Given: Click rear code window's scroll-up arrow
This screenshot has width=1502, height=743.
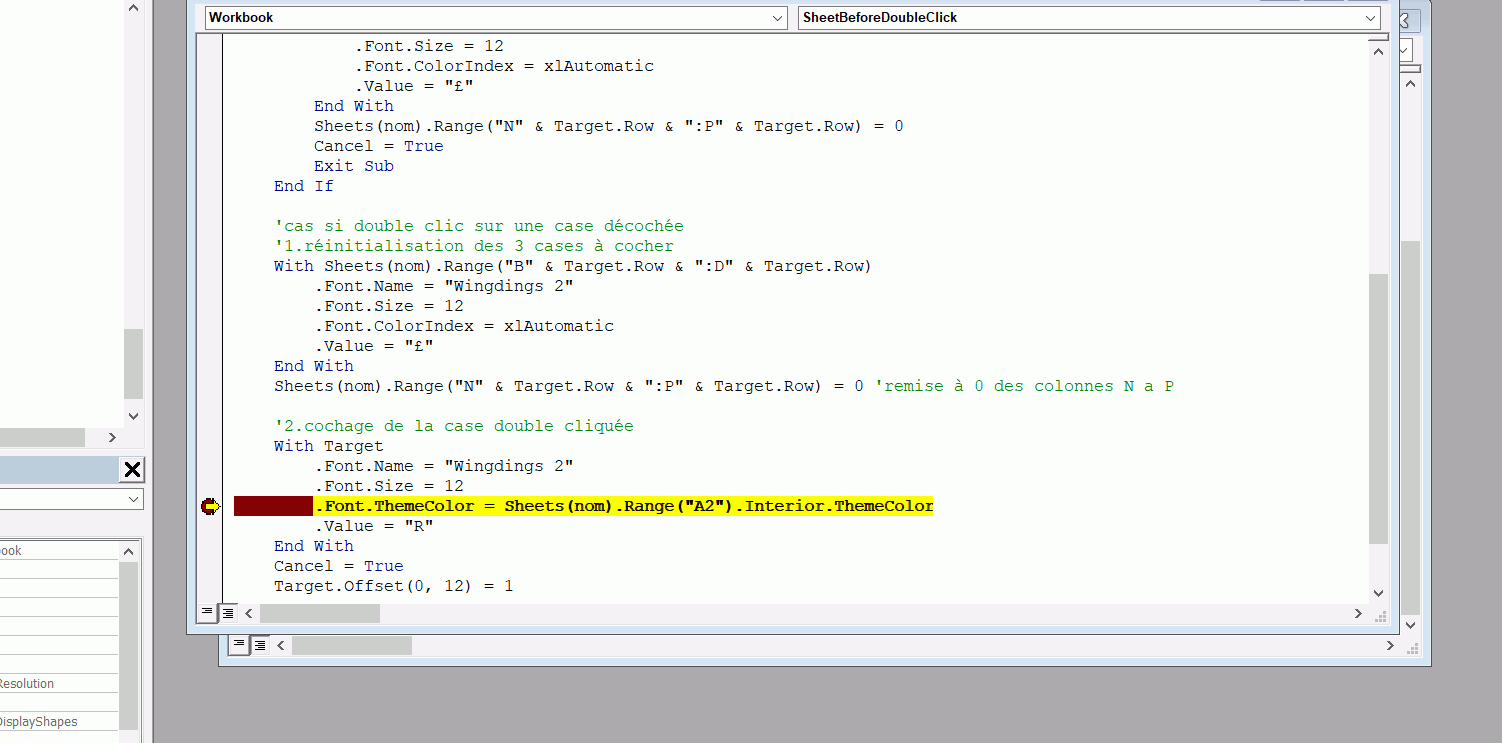Looking at the screenshot, I should [1411, 84].
